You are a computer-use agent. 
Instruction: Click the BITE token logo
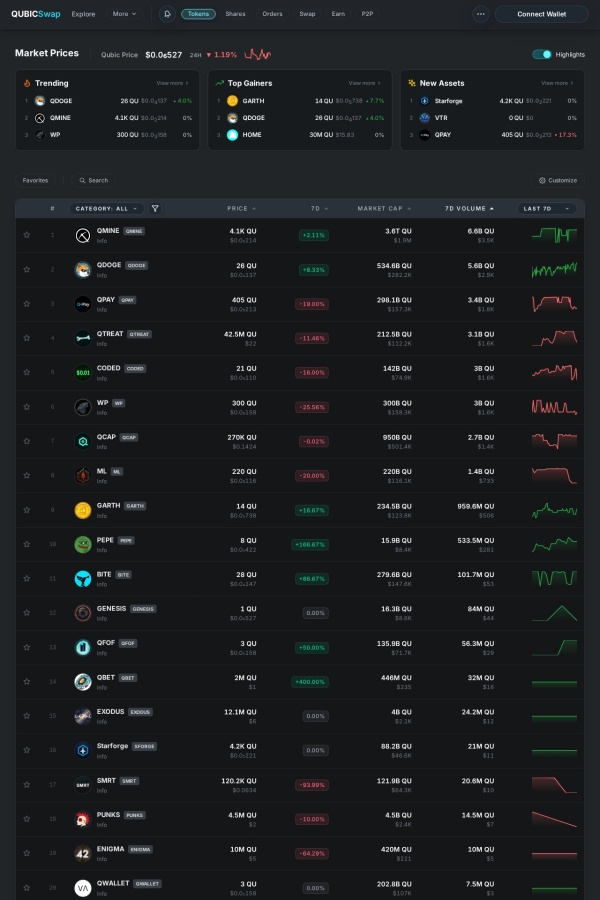pos(83,579)
